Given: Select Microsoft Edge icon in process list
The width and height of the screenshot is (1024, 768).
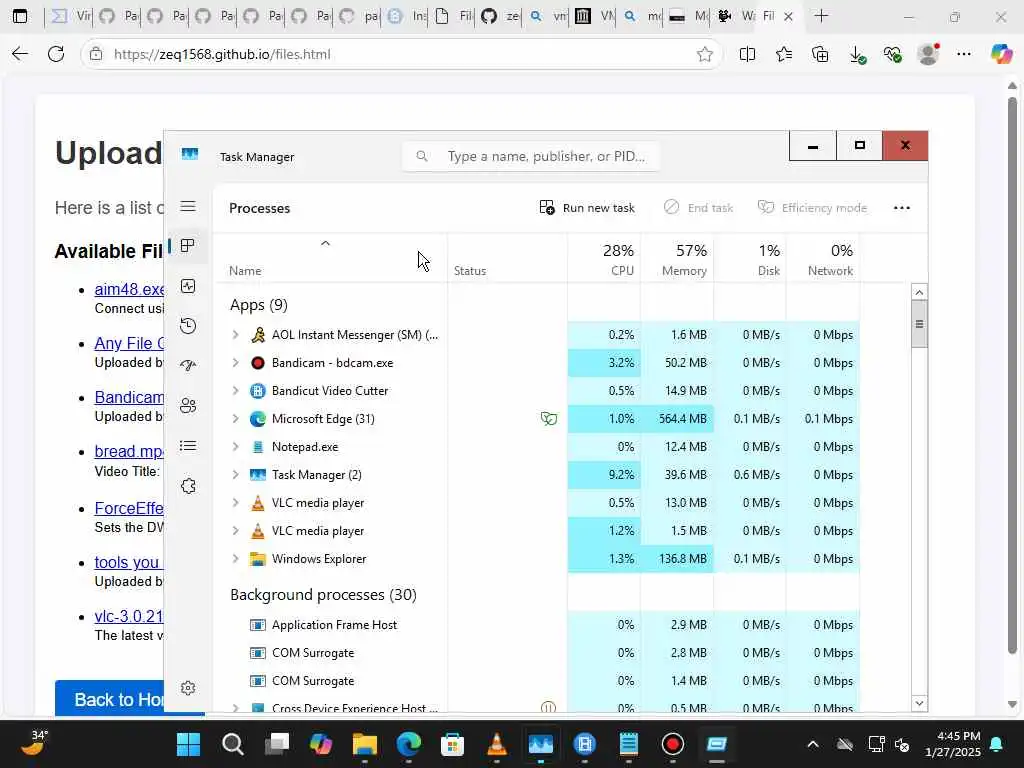Looking at the screenshot, I should pos(258,419).
